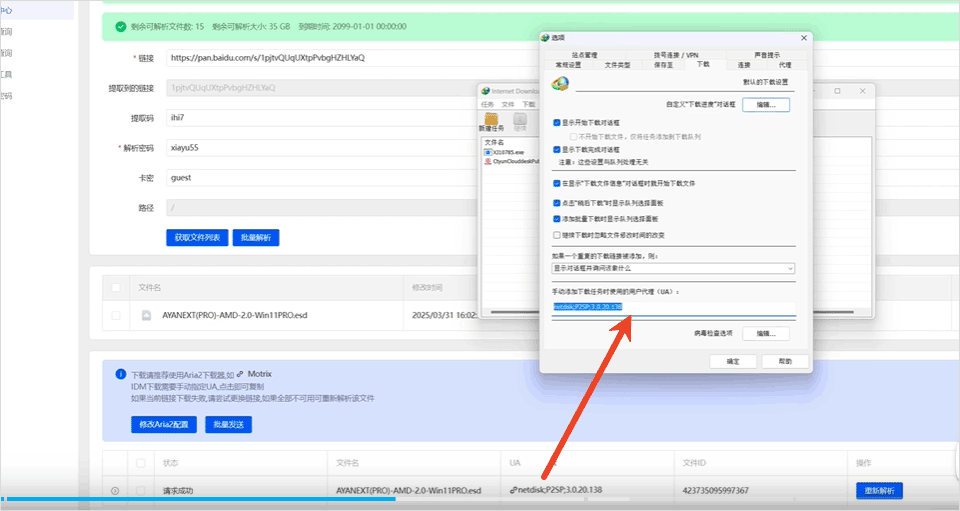Click the green success check icon

click(x=120, y=28)
